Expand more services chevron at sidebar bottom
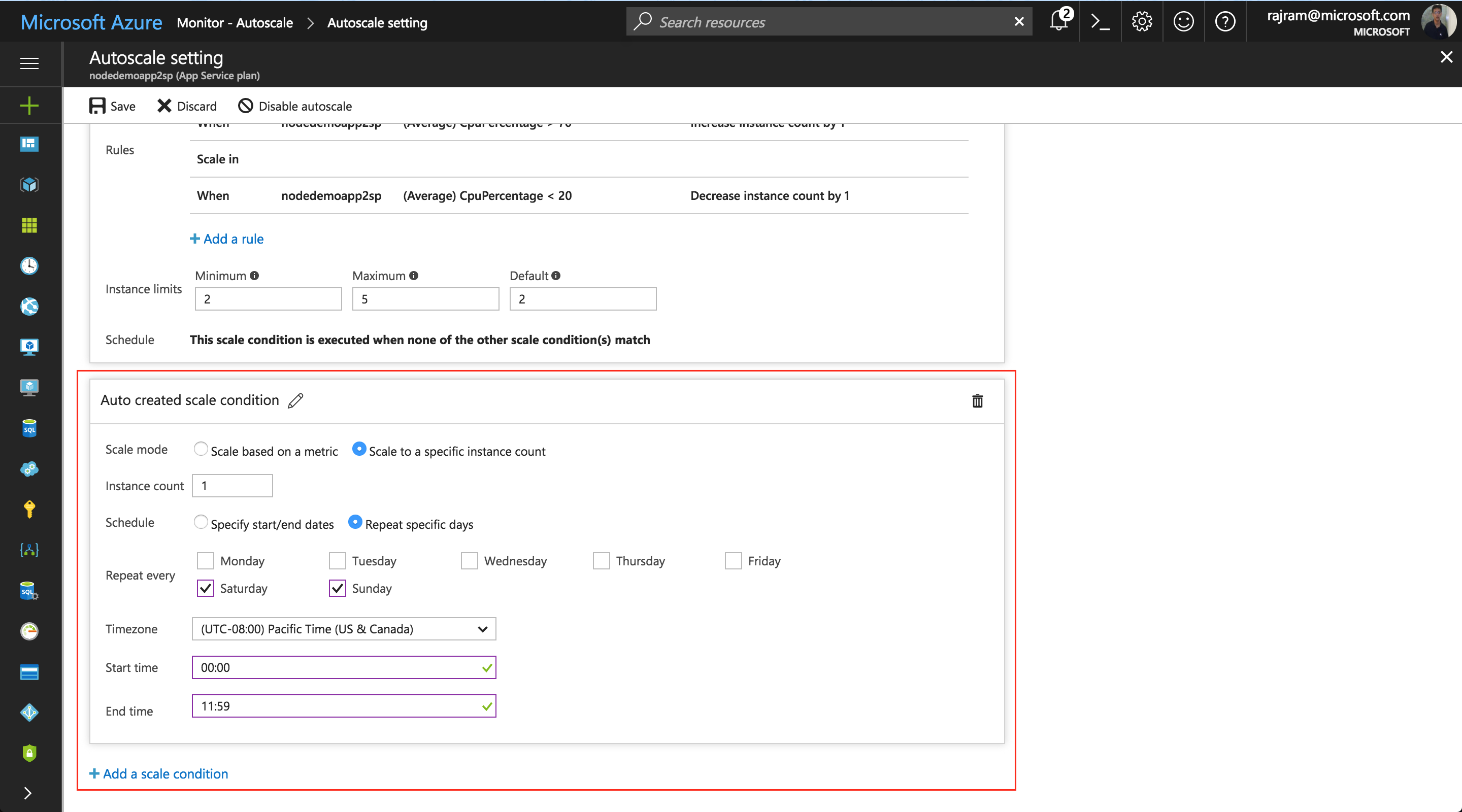This screenshot has width=1462, height=812. coord(28,793)
